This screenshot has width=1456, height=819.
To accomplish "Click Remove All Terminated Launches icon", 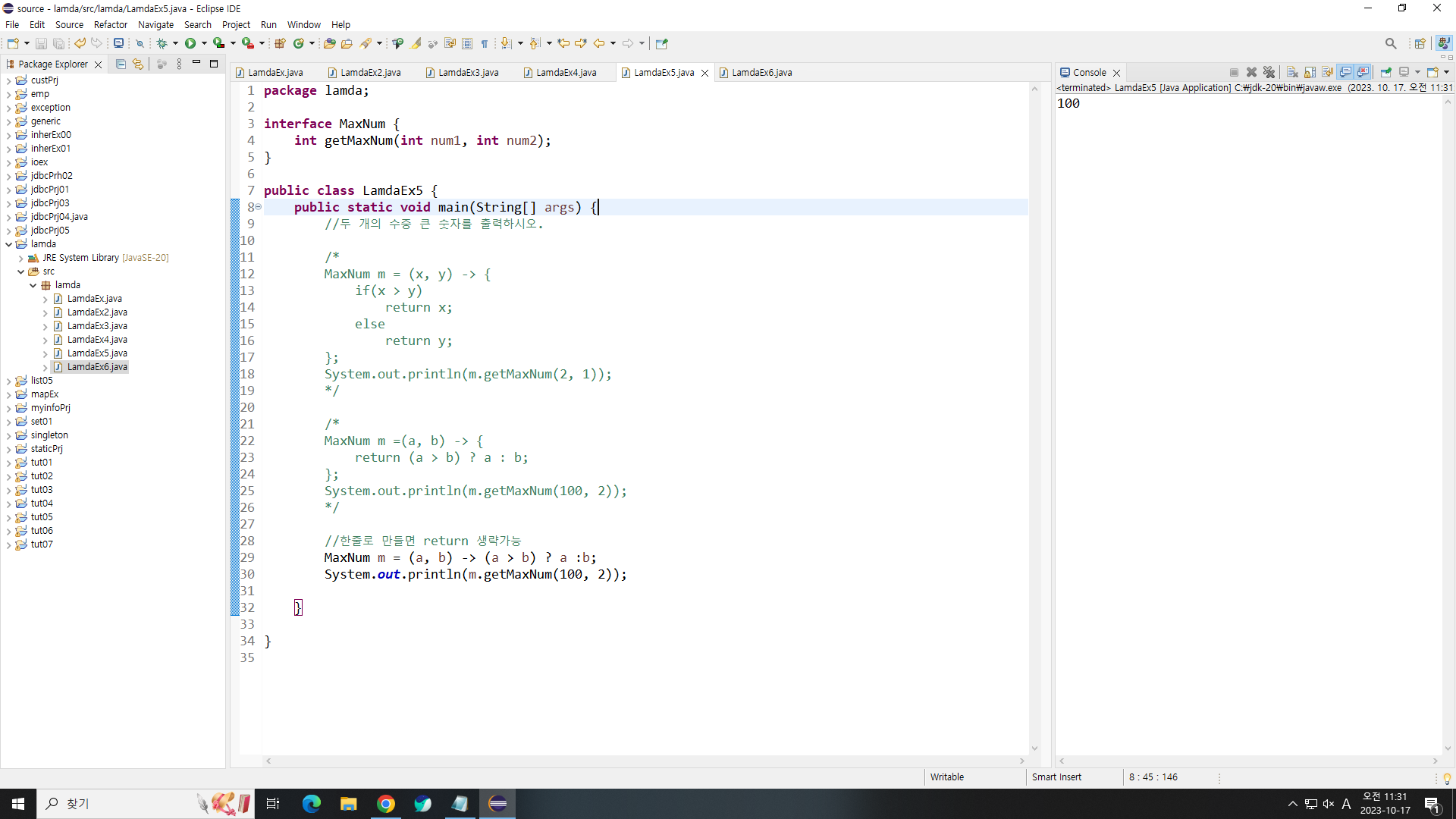I will 1269,72.
